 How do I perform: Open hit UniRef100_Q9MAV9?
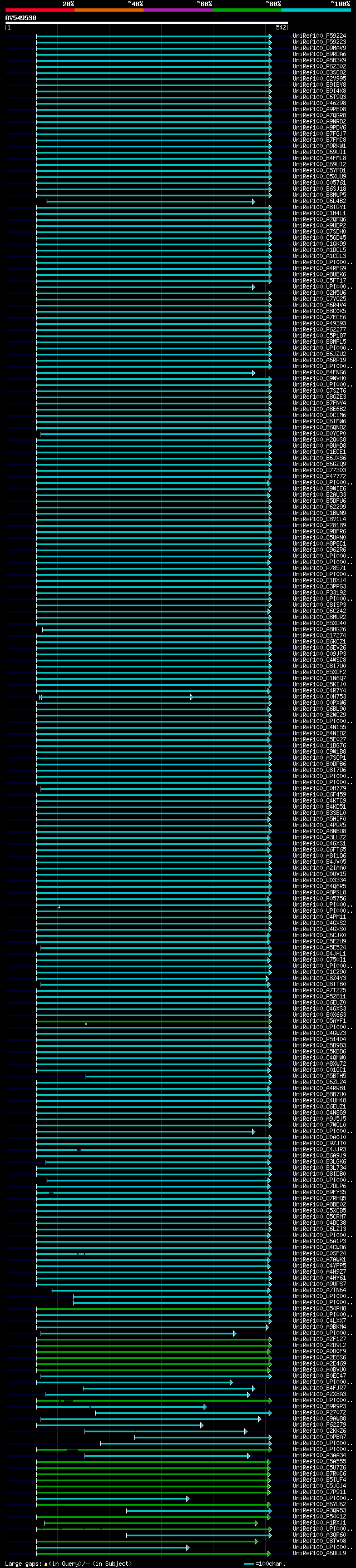pos(319,48)
